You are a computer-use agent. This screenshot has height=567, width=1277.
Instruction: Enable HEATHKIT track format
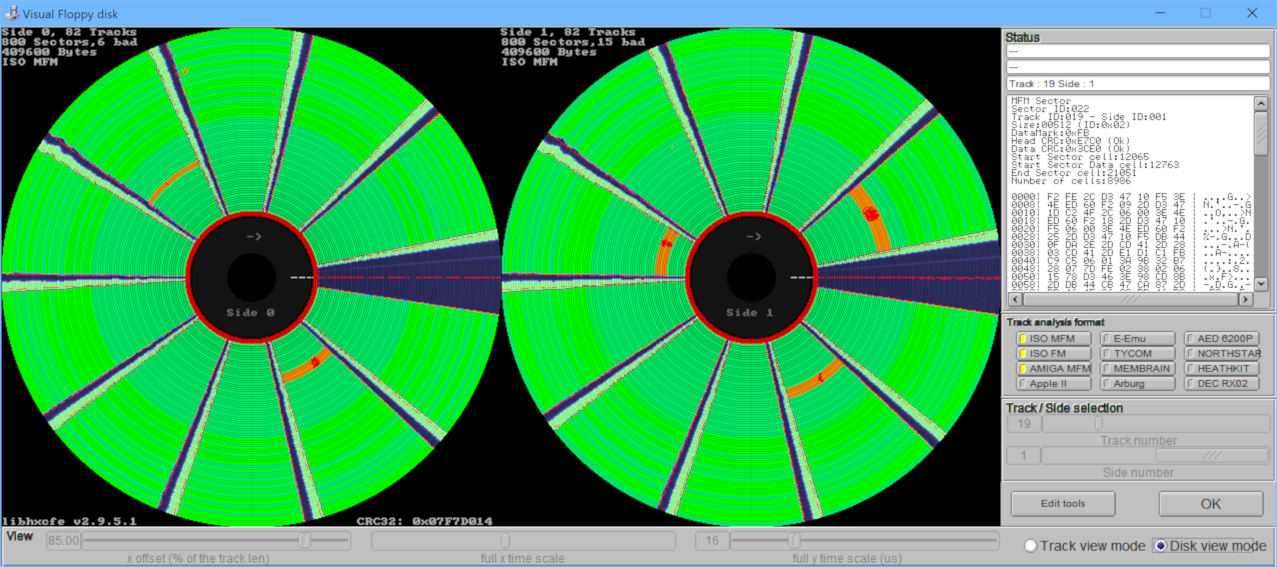coord(1222,368)
